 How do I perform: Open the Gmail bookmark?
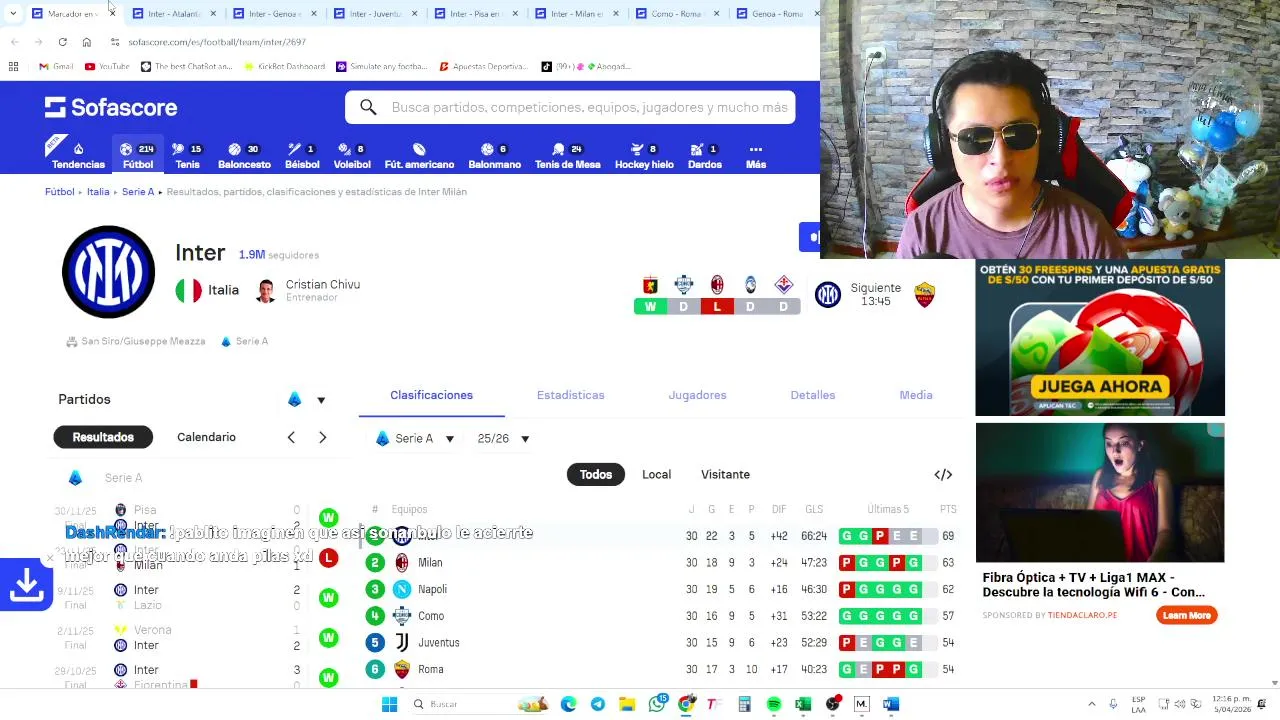(x=56, y=66)
